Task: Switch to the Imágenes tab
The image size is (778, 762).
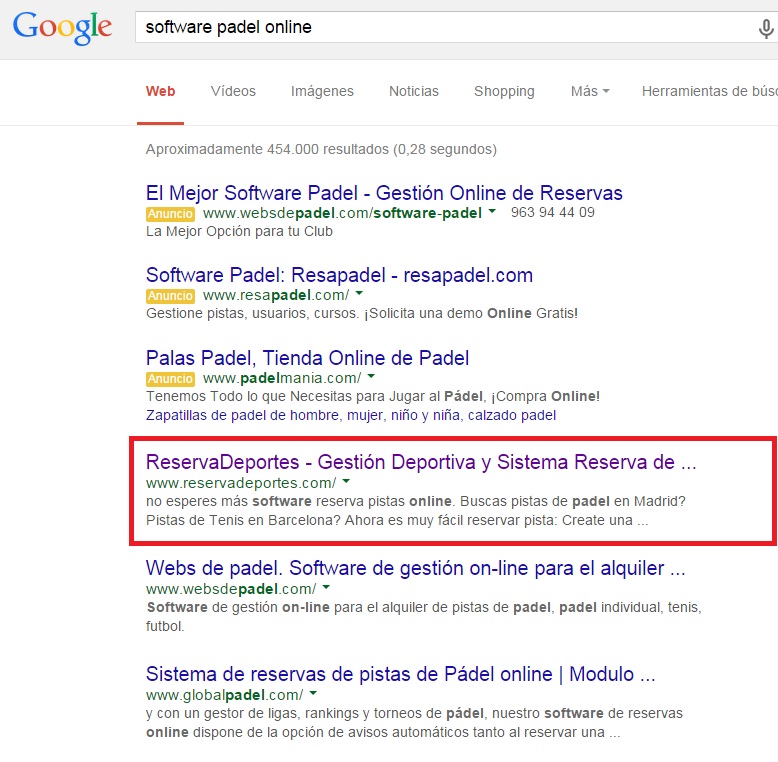Action: 322,91
